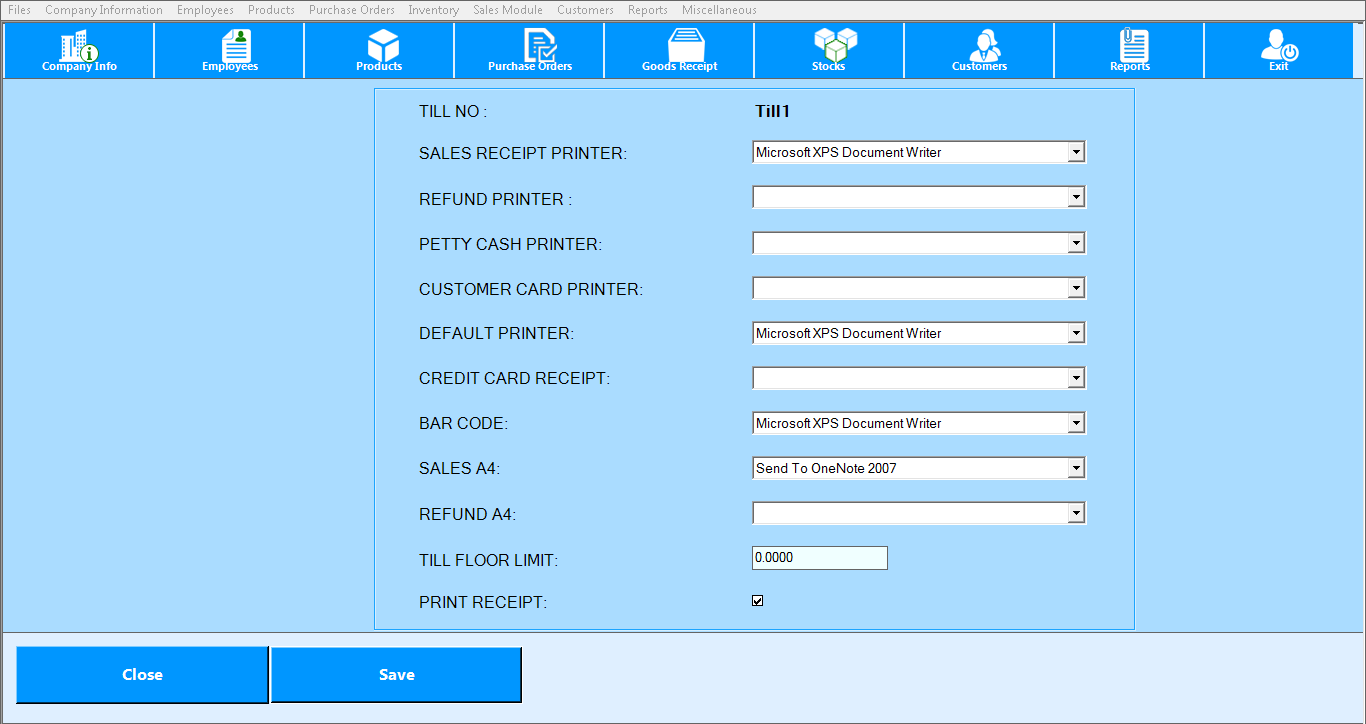Open the Products box icon
This screenshot has width=1366, height=724.
point(380,50)
